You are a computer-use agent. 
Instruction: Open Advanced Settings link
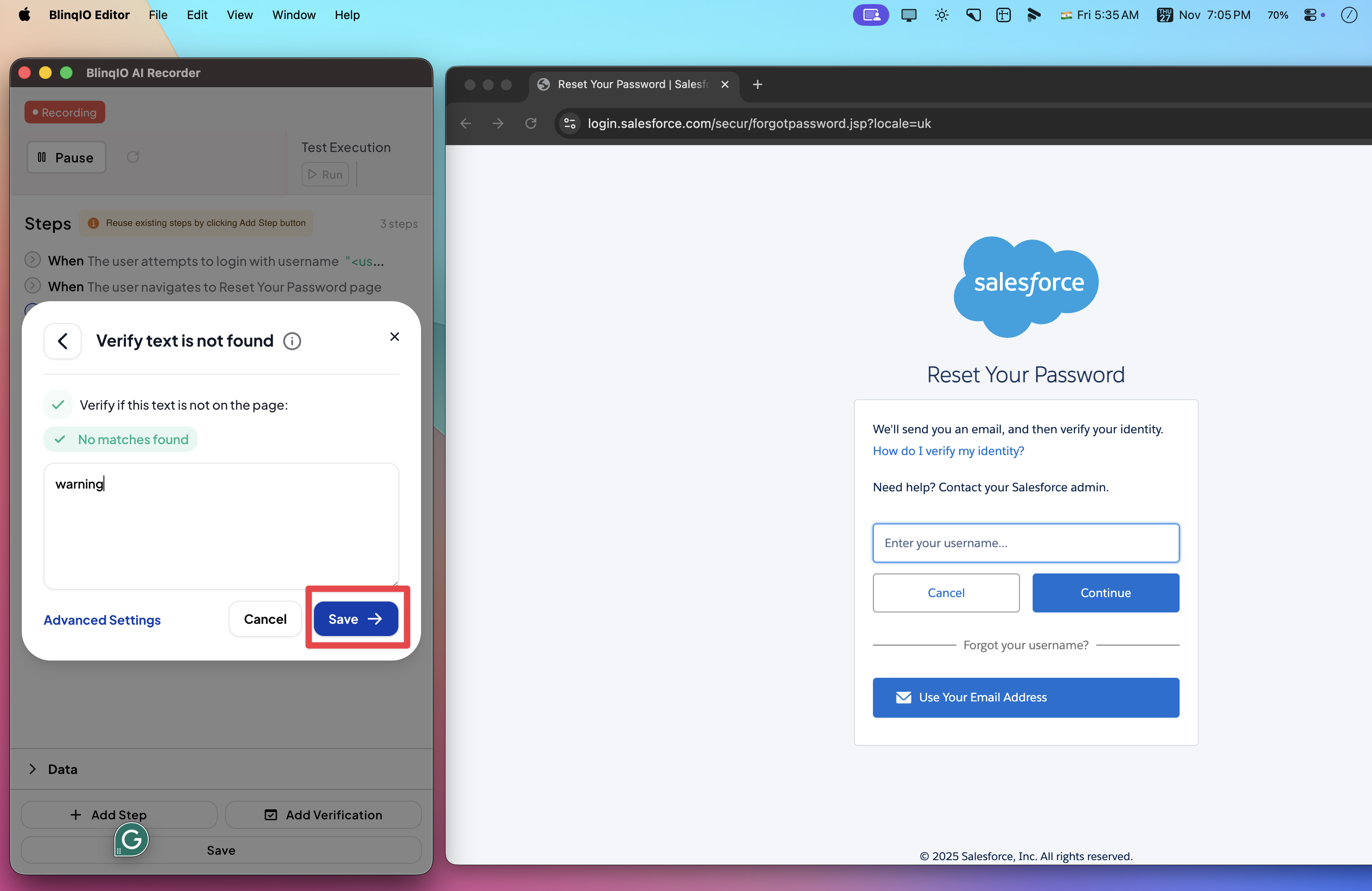[x=102, y=620]
